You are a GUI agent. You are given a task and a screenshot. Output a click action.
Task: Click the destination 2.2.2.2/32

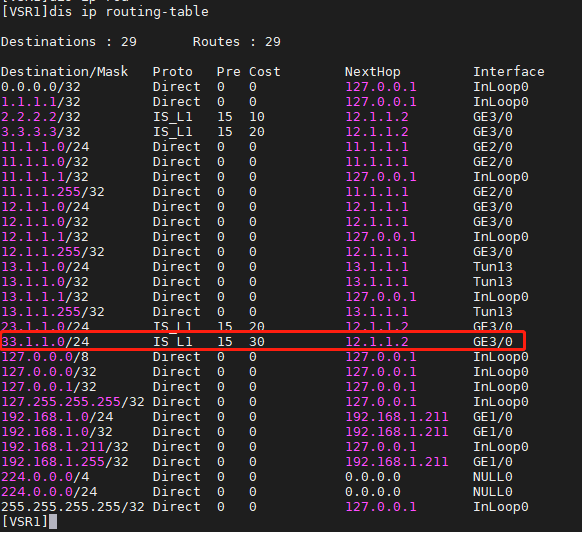click(x=41, y=117)
